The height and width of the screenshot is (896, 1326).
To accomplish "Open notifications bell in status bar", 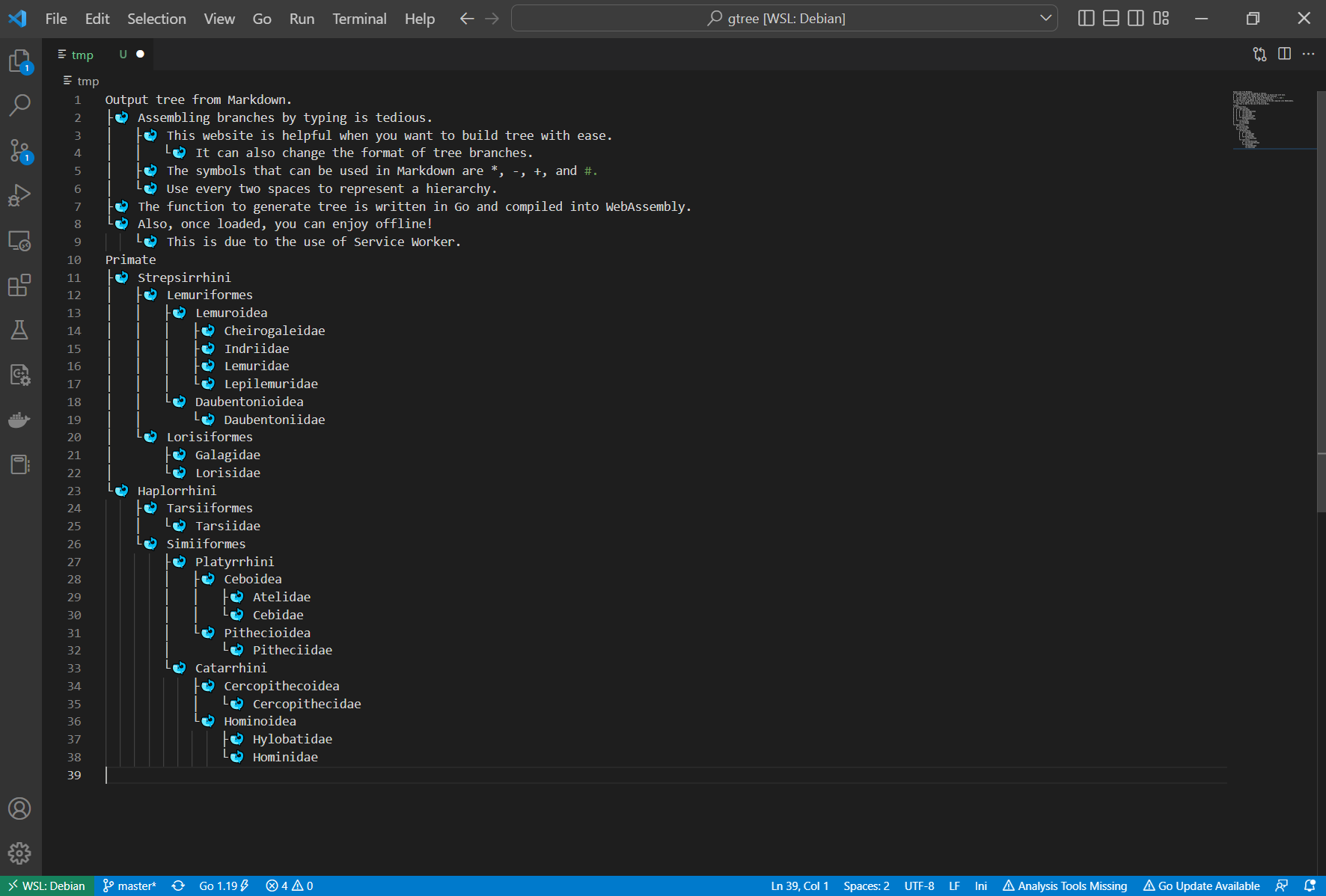I will coord(1310,886).
